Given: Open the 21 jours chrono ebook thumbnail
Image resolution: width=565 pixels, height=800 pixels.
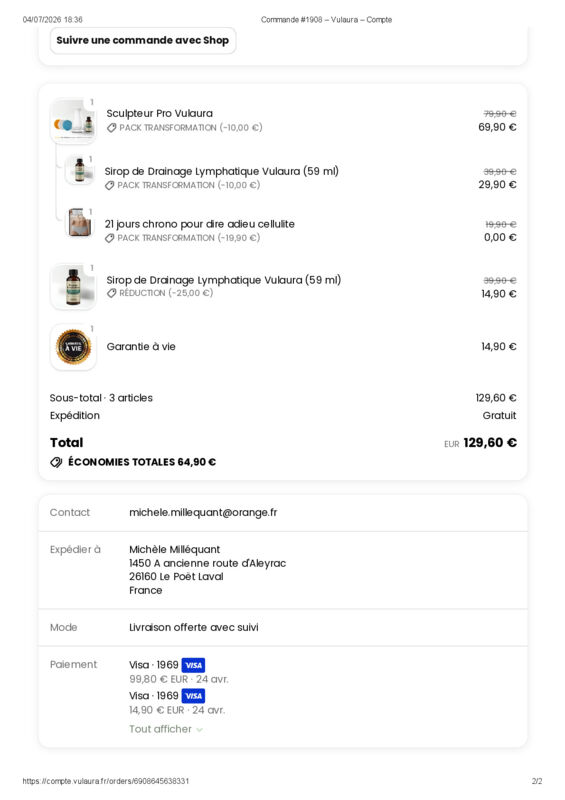Looking at the screenshot, I should point(79,222).
